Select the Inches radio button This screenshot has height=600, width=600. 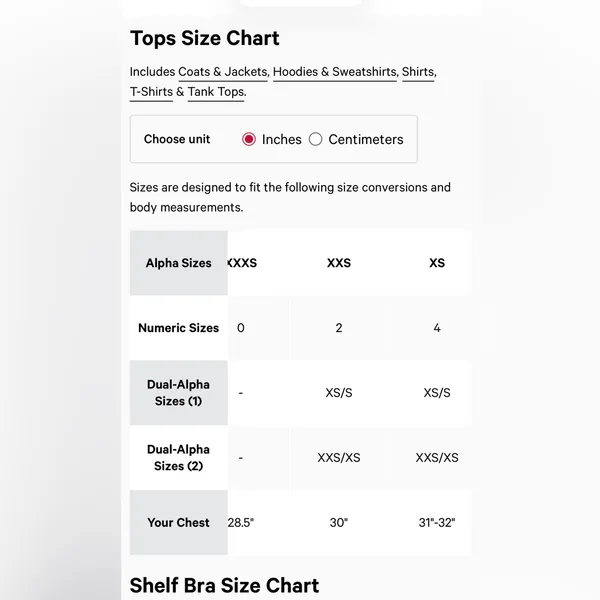(249, 139)
